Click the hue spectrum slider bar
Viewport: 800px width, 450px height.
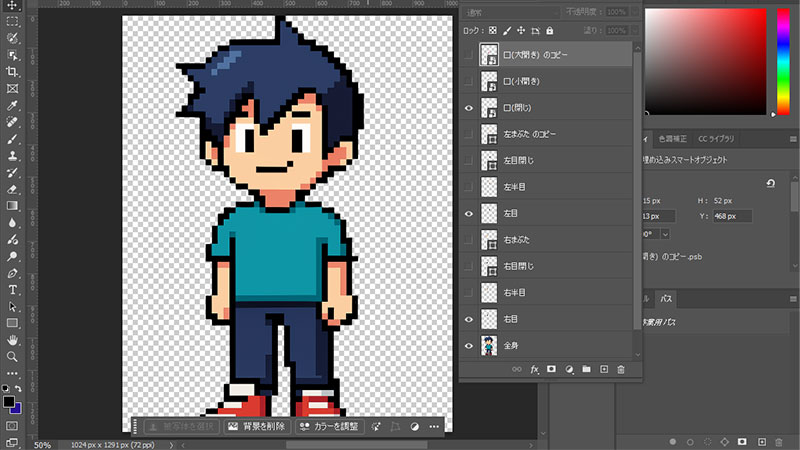tap(783, 62)
